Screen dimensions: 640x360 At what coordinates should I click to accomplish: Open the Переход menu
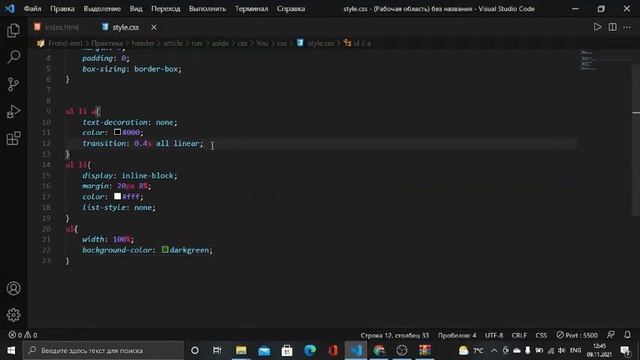(x=165, y=9)
